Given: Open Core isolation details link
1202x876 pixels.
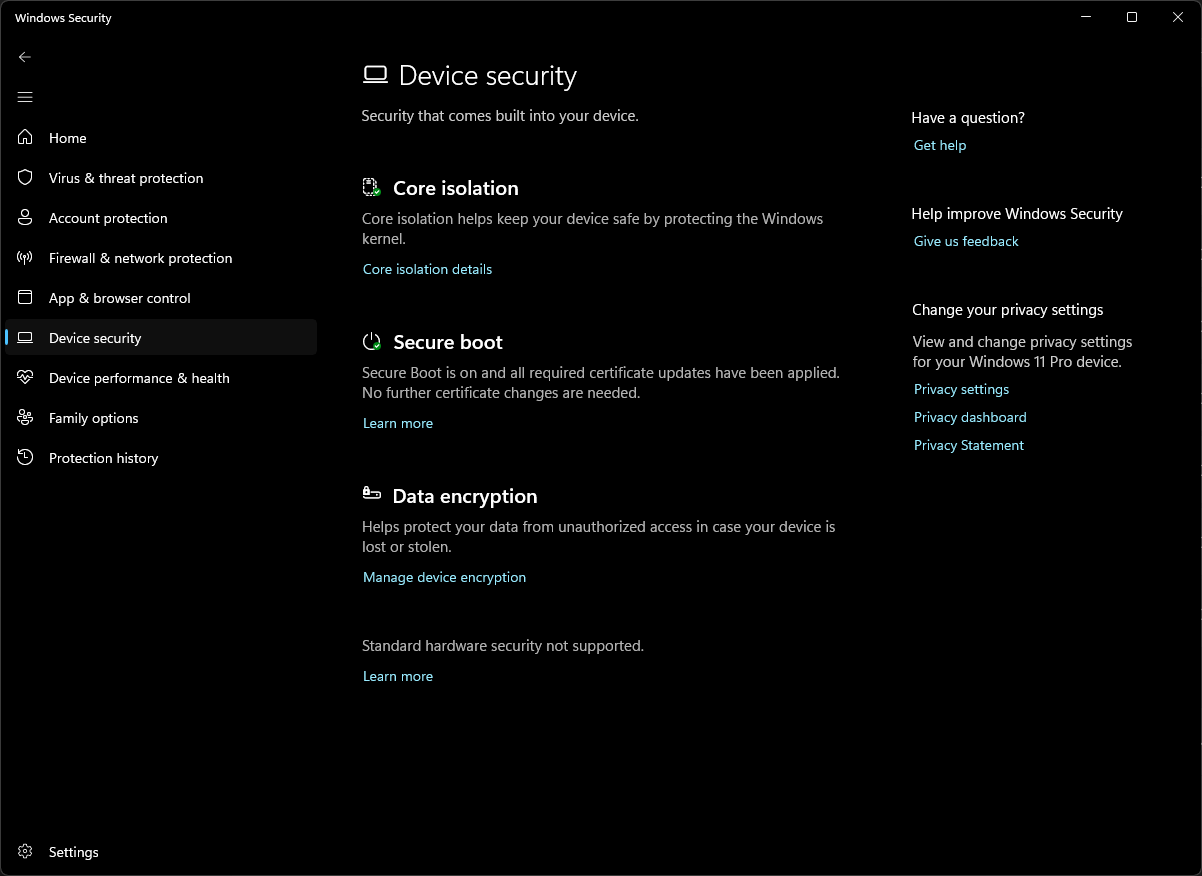Looking at the screenshot, I should click(427, 269).
